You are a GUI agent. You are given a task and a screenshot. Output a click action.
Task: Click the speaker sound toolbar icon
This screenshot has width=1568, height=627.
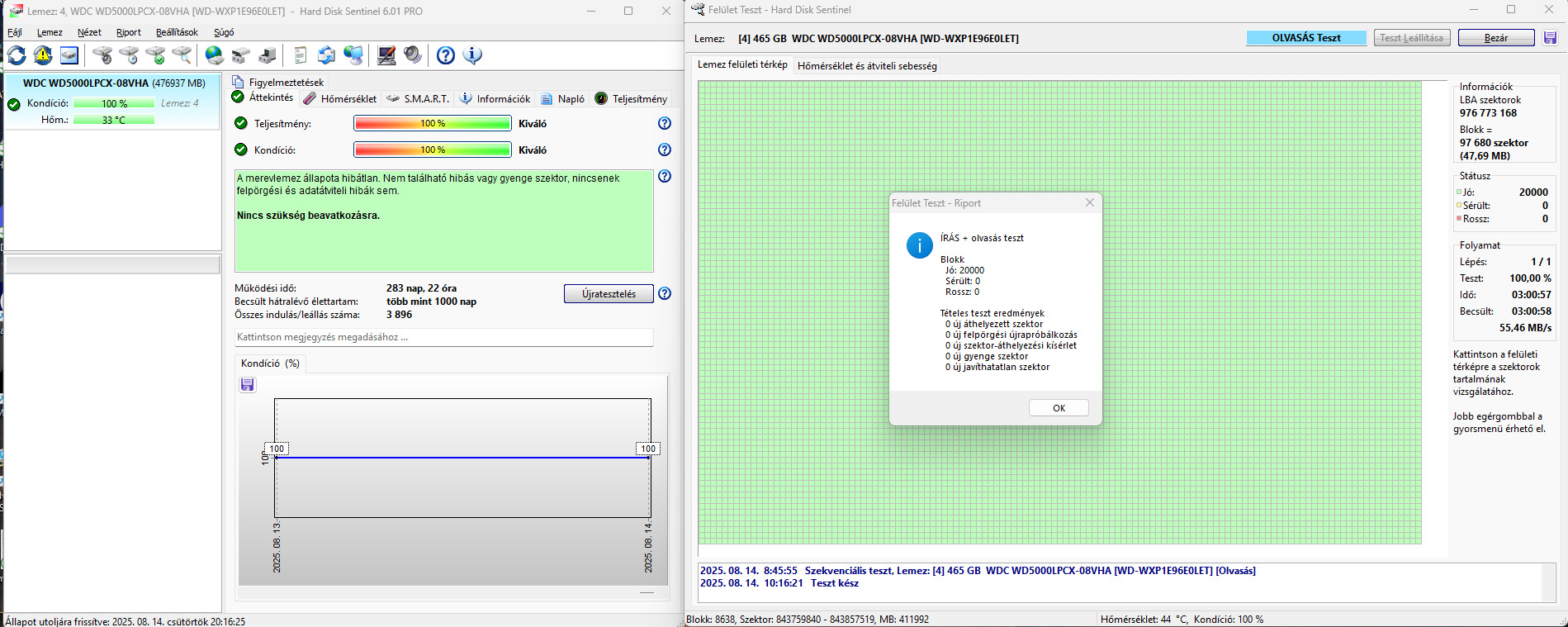[413, 55]
